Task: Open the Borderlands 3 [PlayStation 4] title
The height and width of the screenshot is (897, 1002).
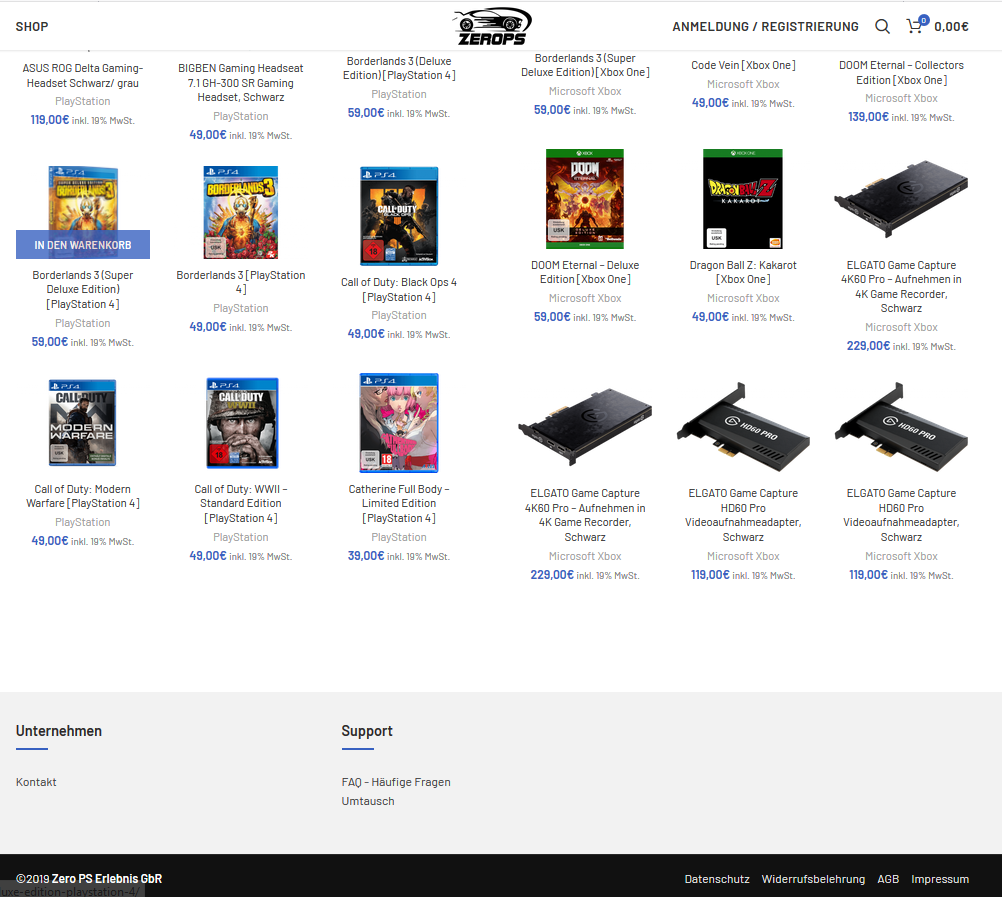Action: pyautogui.click(x=241, y=282)
